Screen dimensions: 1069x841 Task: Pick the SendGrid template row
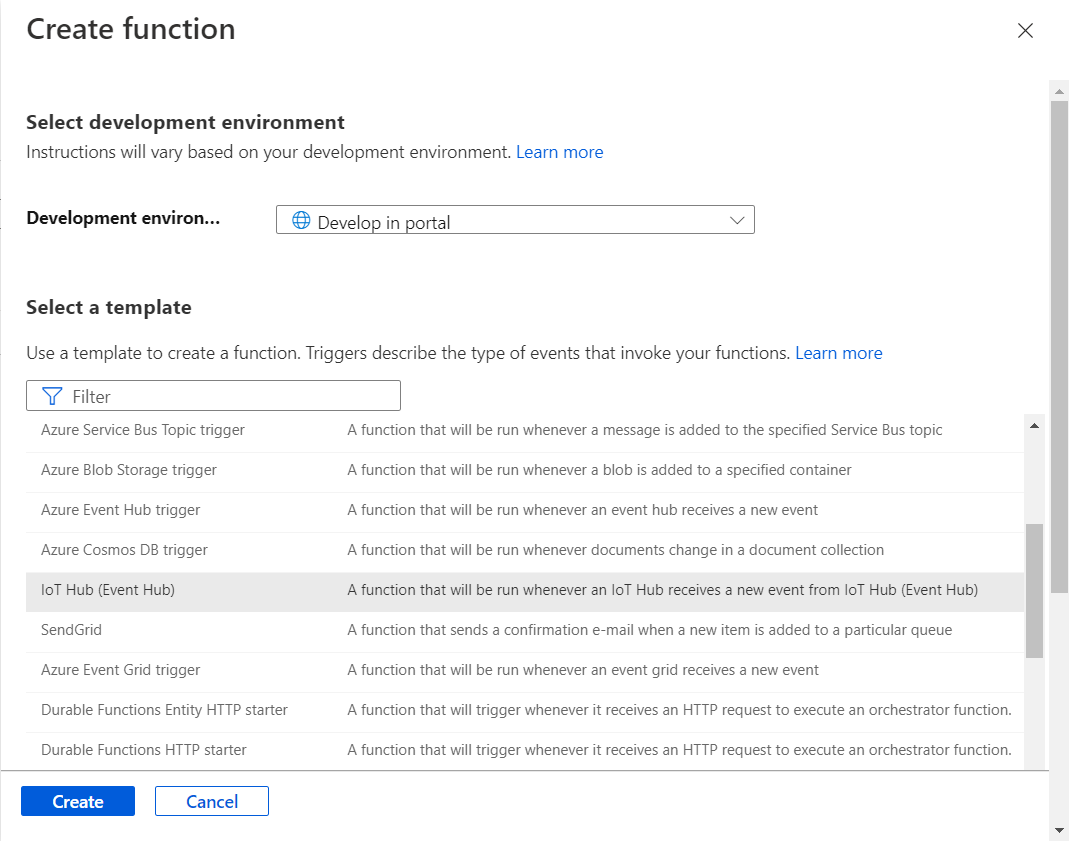(x=525, y=630)
